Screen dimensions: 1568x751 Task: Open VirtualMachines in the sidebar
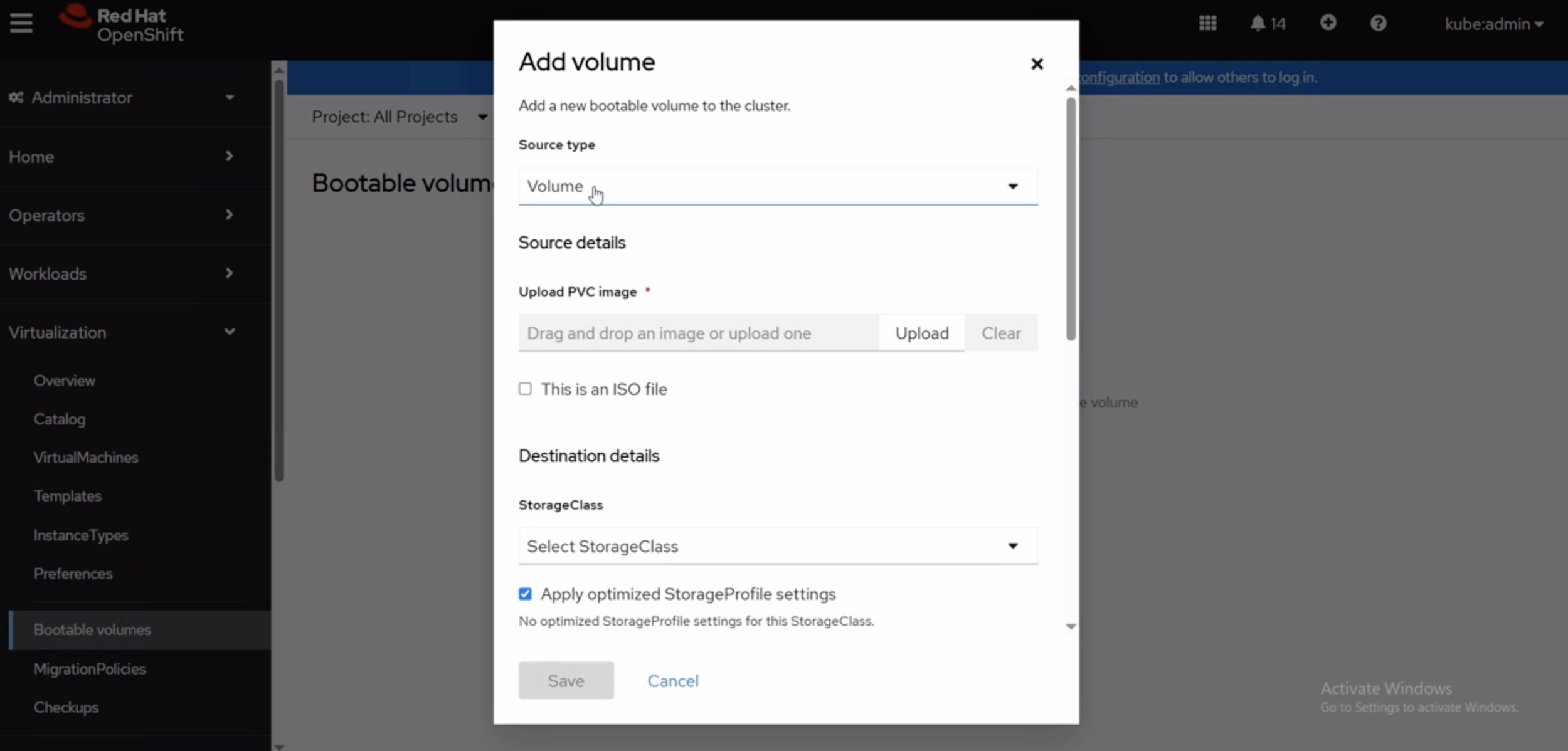point(86,458)
